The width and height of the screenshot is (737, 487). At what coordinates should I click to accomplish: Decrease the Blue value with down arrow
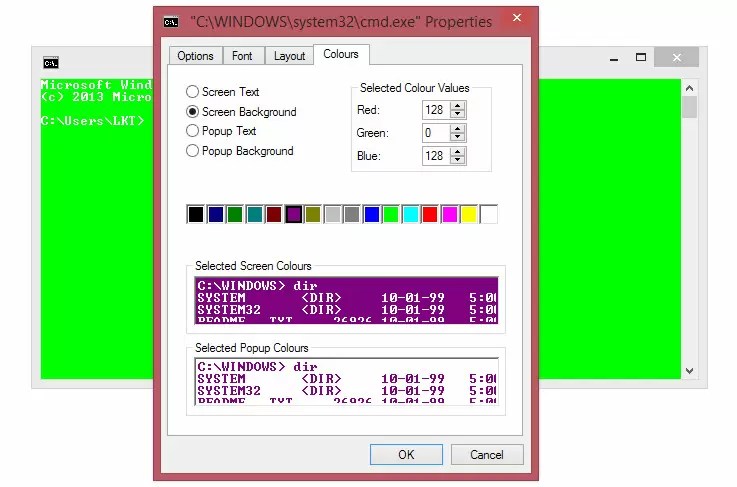pyautogui.click(x=457, y=160)
